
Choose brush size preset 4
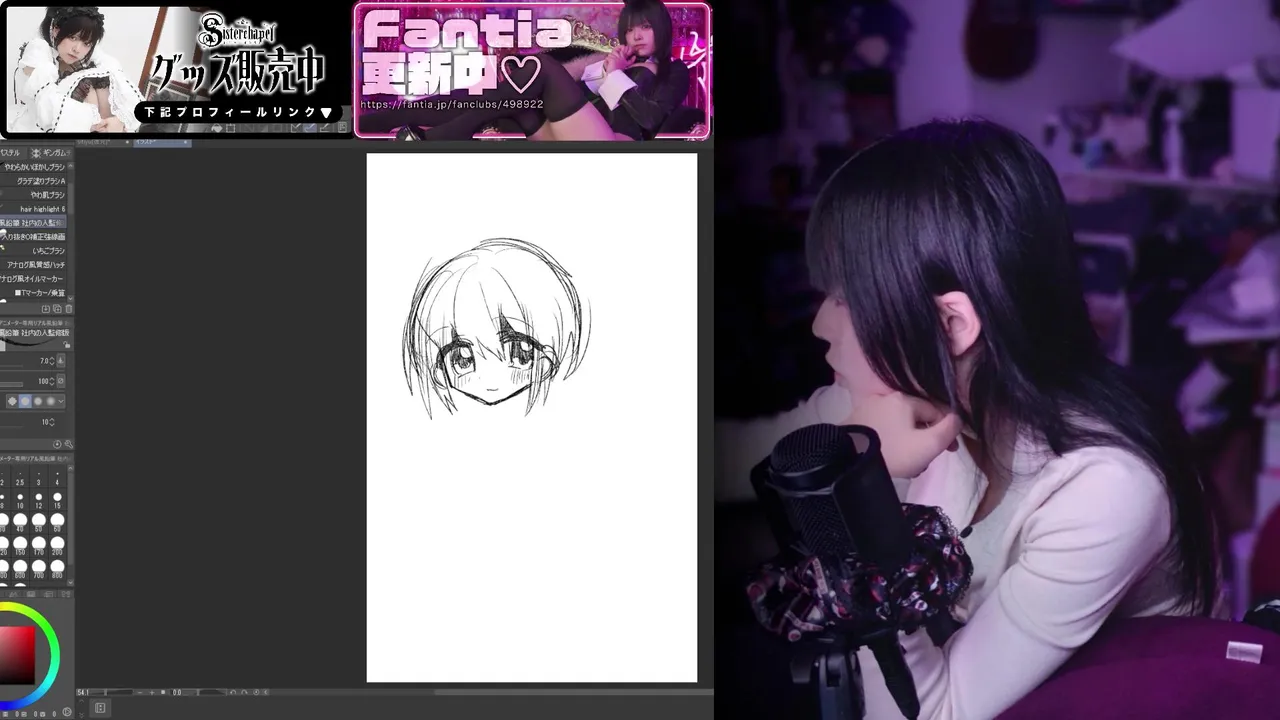pos(57,478)
